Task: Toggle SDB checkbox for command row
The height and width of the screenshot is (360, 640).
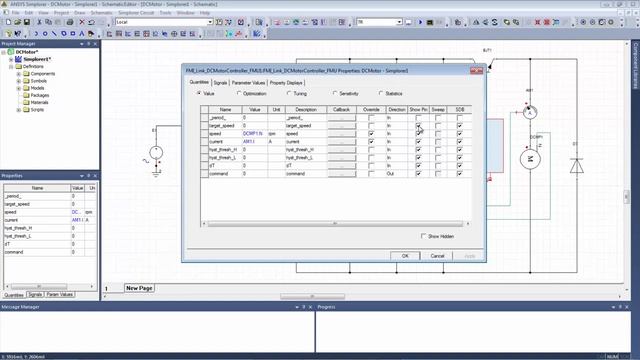Action: (x=460, y=173)
